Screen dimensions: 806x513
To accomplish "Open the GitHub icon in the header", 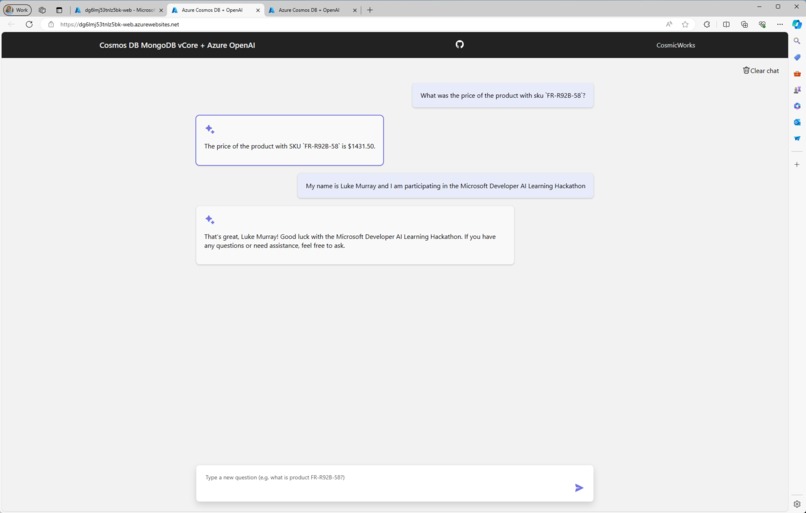I will tap(460, 45).
